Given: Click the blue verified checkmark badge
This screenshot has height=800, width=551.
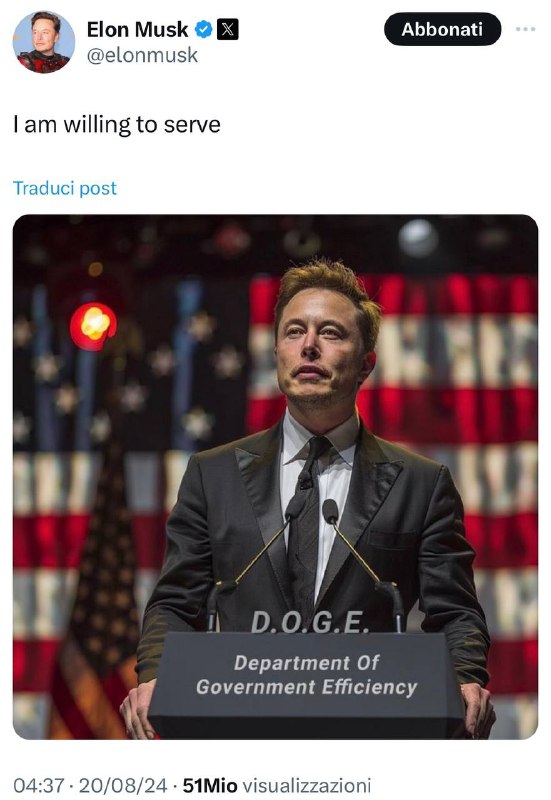Looking at the screenshot, I should pos(205,30).
